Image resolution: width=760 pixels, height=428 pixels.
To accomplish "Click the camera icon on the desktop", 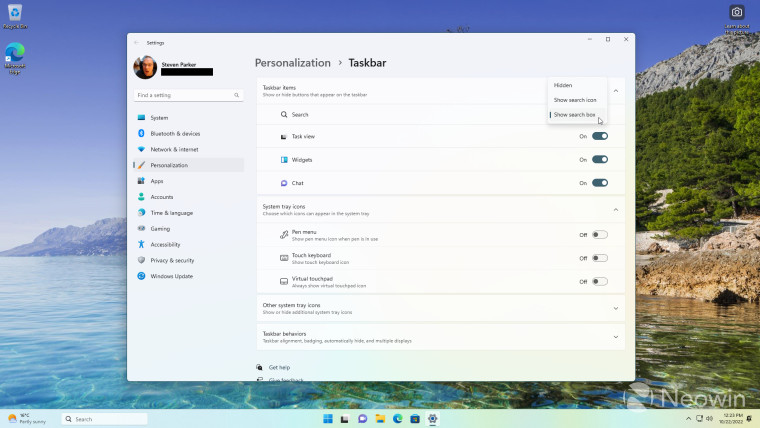I will coord(737,12).
